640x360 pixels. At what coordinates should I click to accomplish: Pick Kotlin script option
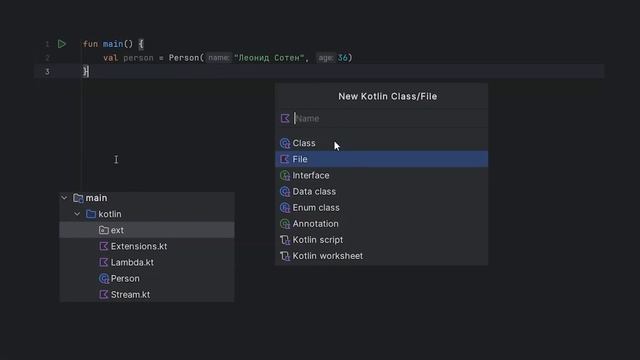pyautogui.click(x=381, y=240)
